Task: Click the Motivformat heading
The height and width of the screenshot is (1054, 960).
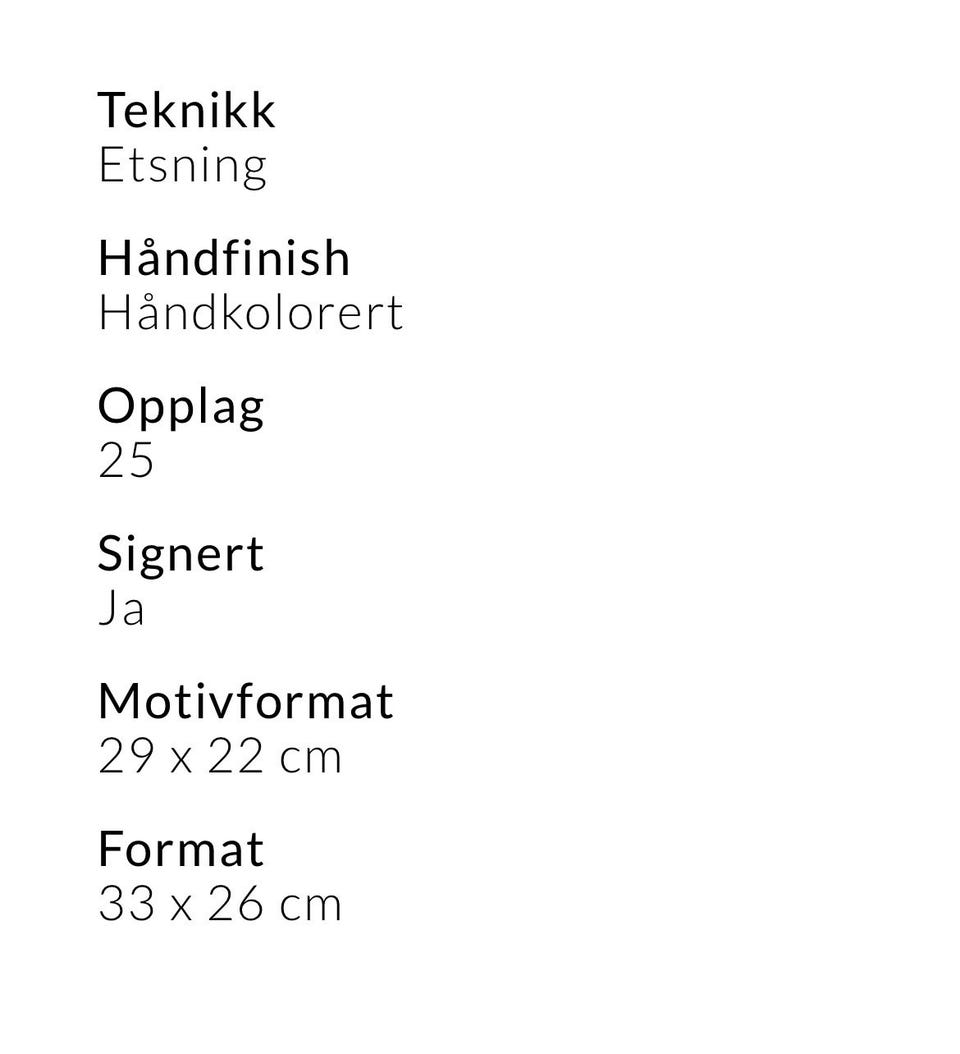Action: point(245,701)
